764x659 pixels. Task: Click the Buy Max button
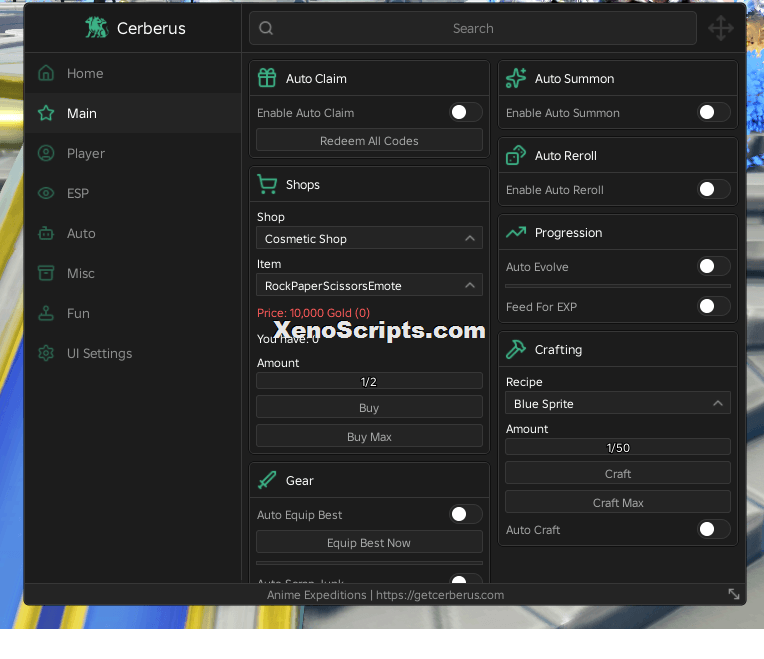pos(369,436)
